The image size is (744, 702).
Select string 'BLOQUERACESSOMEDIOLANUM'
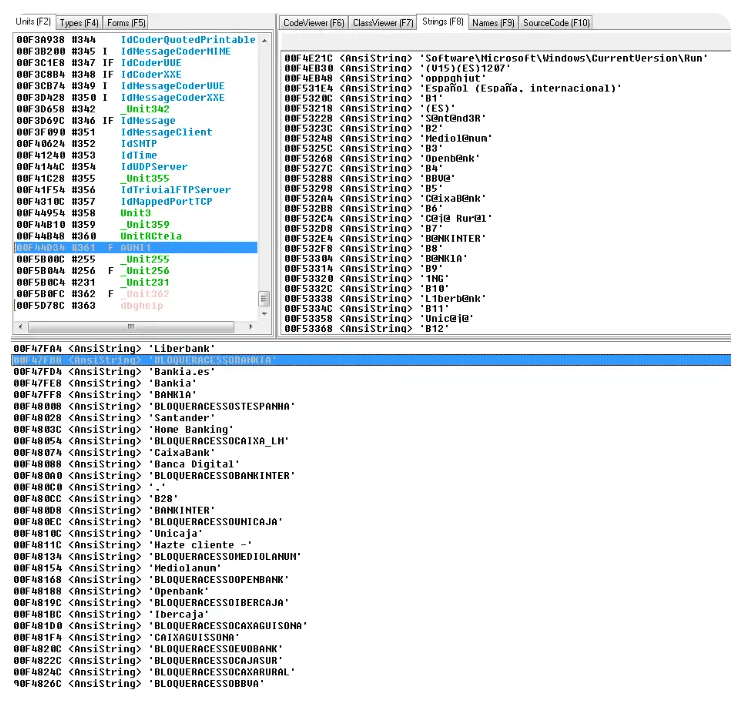[x=225, y=556]
